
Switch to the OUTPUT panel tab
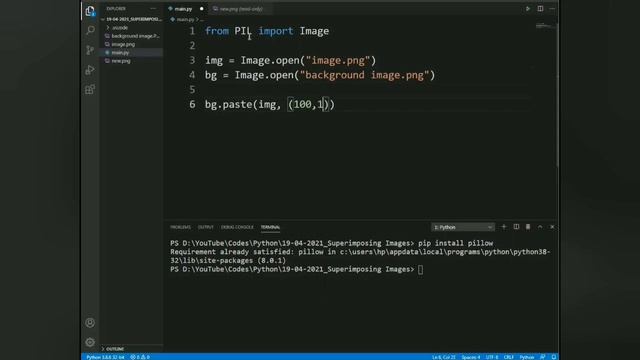(x=206, y=227)
